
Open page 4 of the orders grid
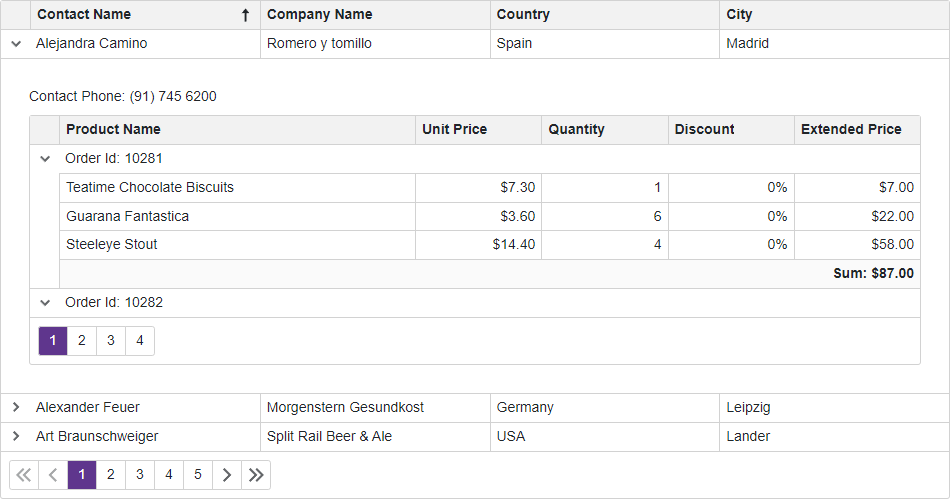[x=140, y=341]
